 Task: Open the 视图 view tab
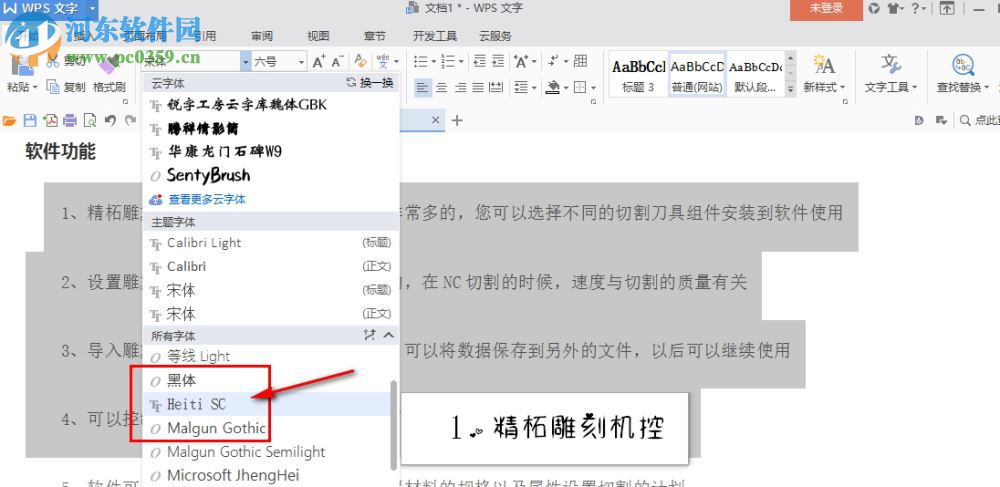tap(318, 36)
